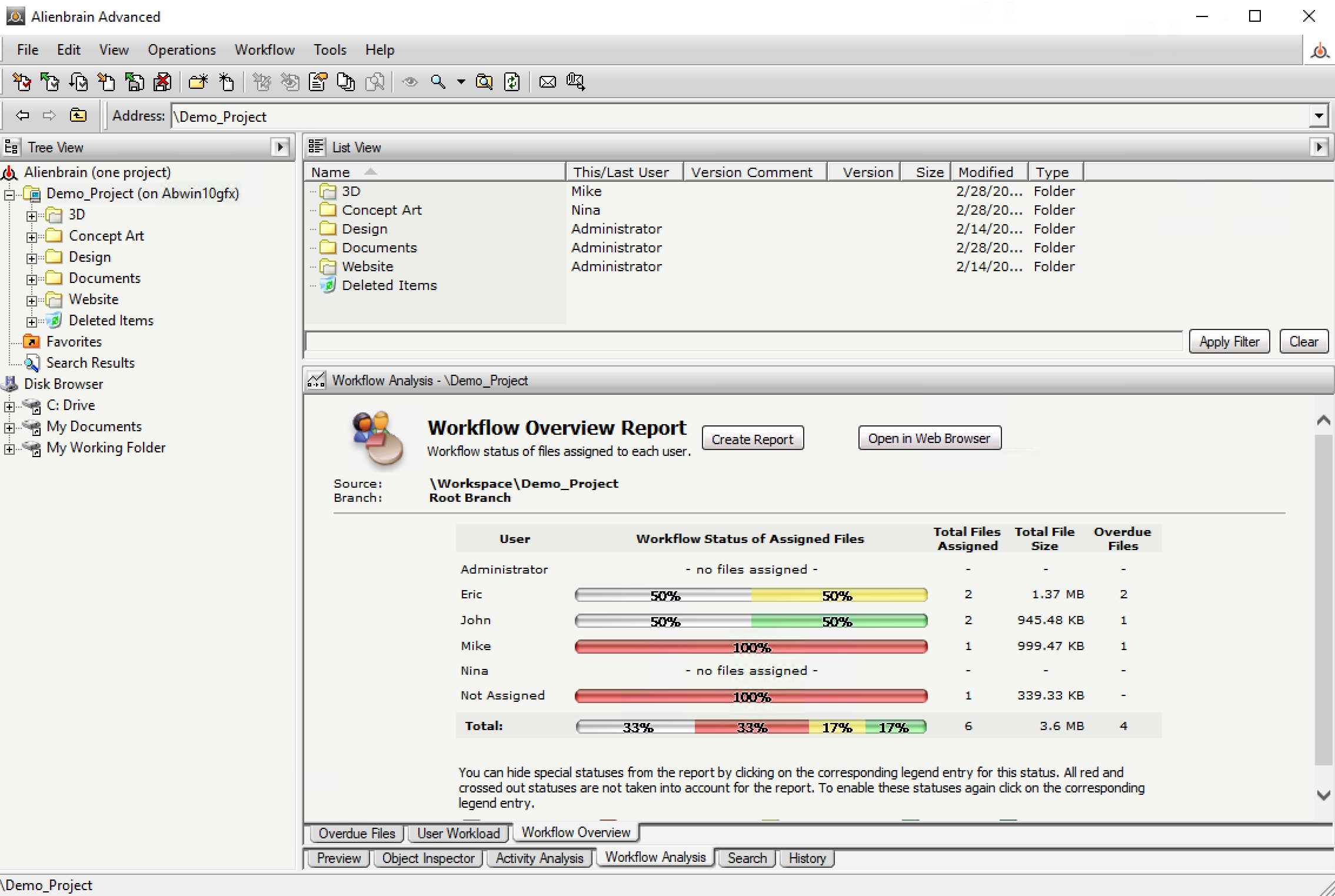Click the Properties notepad toolbar icon

coord(318,82)
